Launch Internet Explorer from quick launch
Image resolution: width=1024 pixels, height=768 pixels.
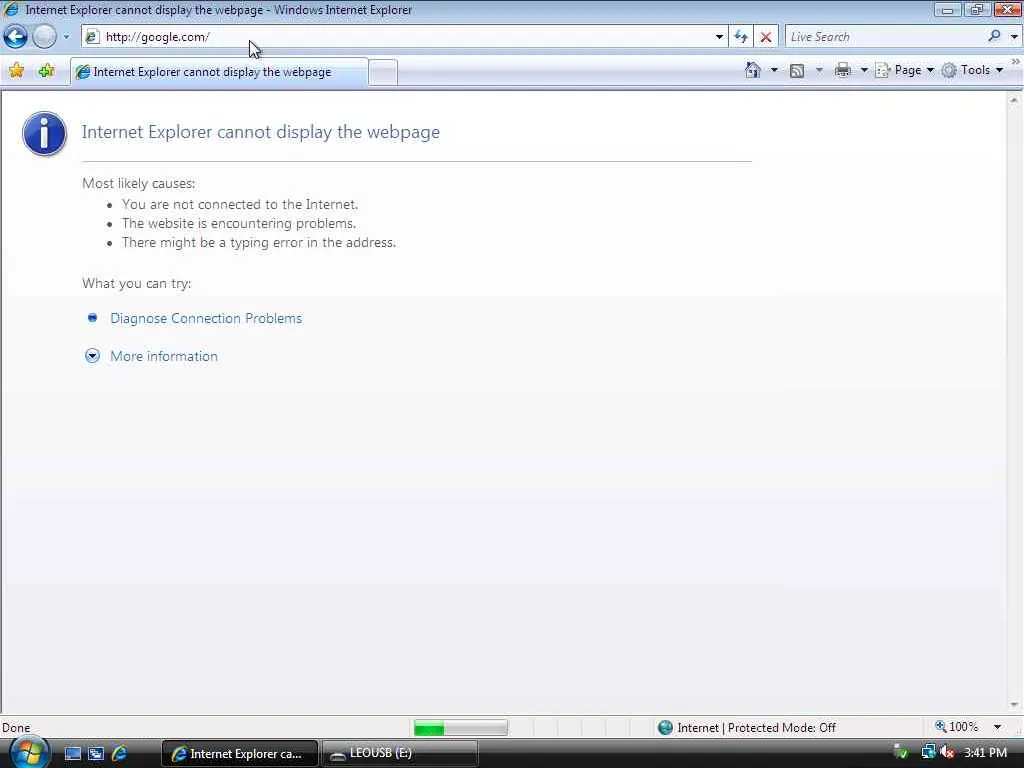pyautogui.click(x=119, y=754)
